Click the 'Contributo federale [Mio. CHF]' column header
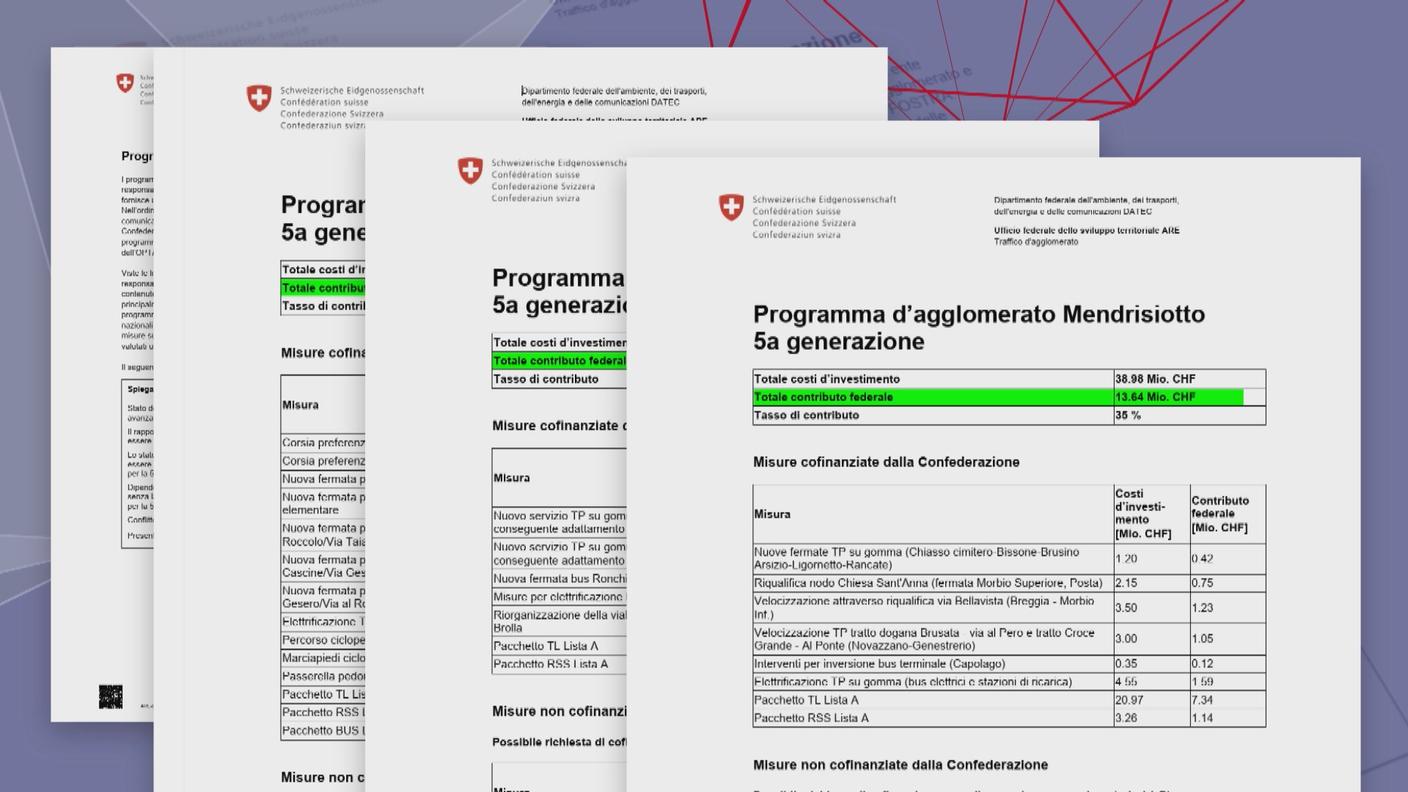 (1227, 514)
